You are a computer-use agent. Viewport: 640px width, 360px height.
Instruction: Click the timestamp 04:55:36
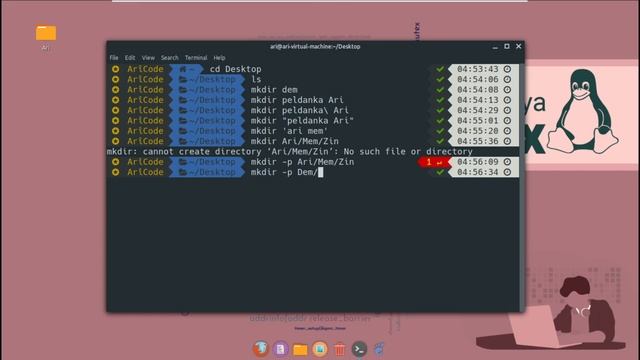tap(478, 141)
